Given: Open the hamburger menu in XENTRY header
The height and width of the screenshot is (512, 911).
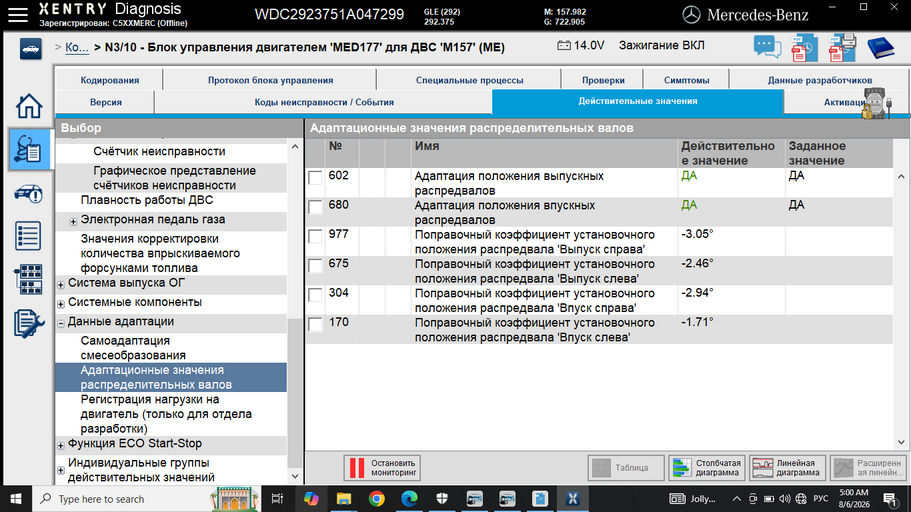Looking at the screenshot, I should [x=17, y=15].
